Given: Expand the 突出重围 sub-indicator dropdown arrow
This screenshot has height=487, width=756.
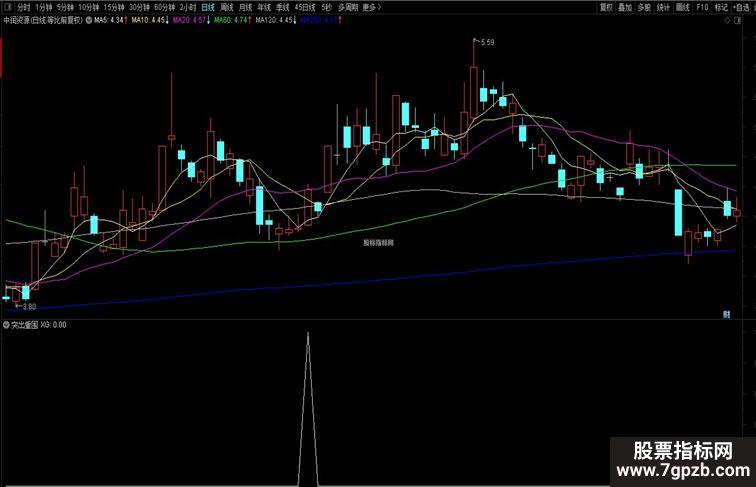Looking at the screenshot, I should pyautogui.click(x=6, y=325).
